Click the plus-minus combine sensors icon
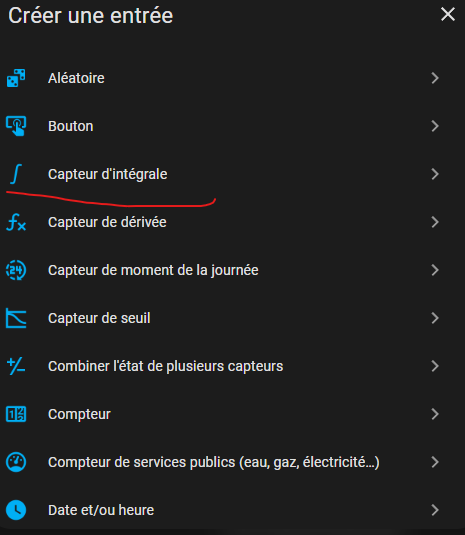The height and width of the screenshot is (535, 465). [x=16, y=366]
